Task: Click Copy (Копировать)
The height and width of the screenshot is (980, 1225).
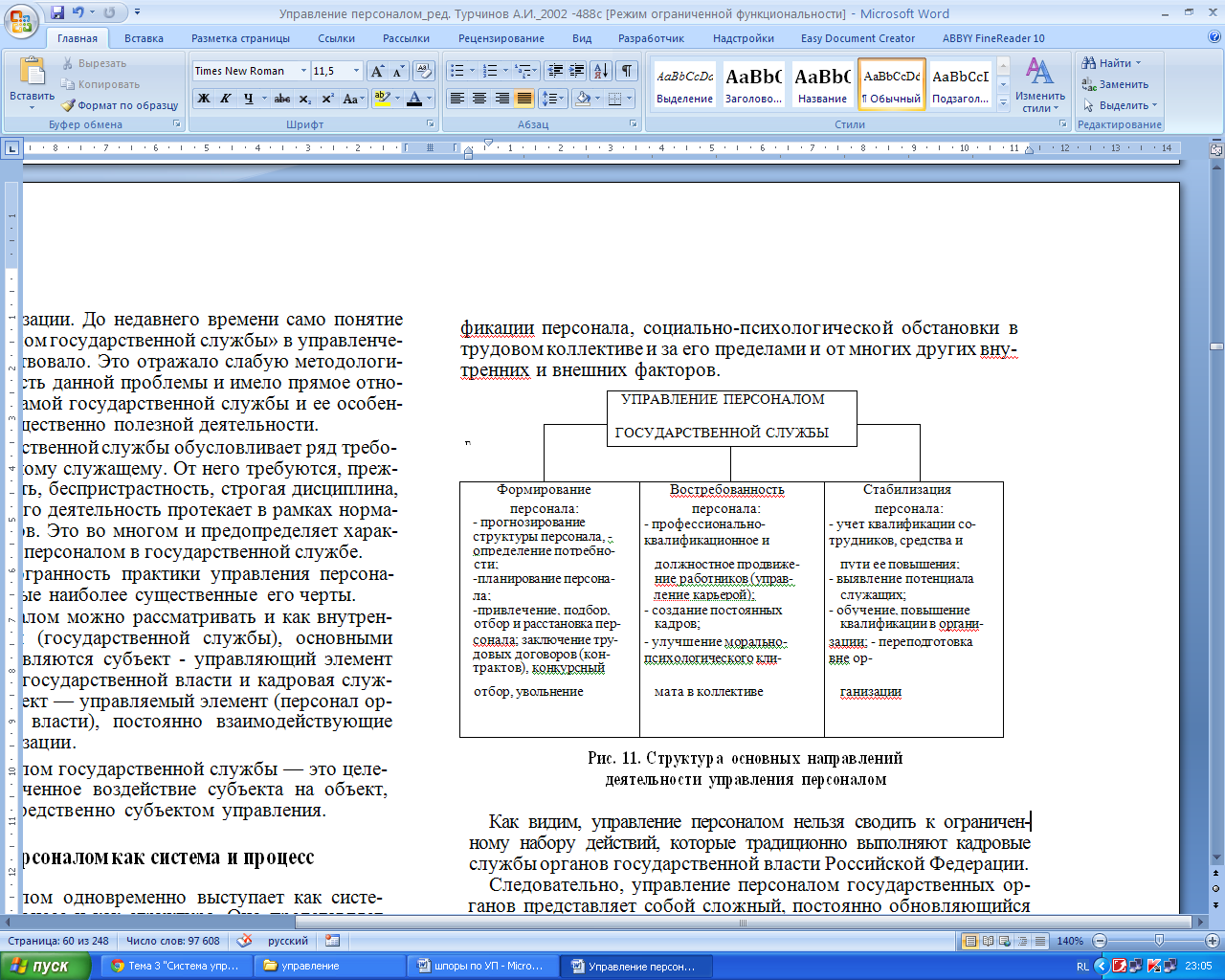Action: [x=100, y=84]
